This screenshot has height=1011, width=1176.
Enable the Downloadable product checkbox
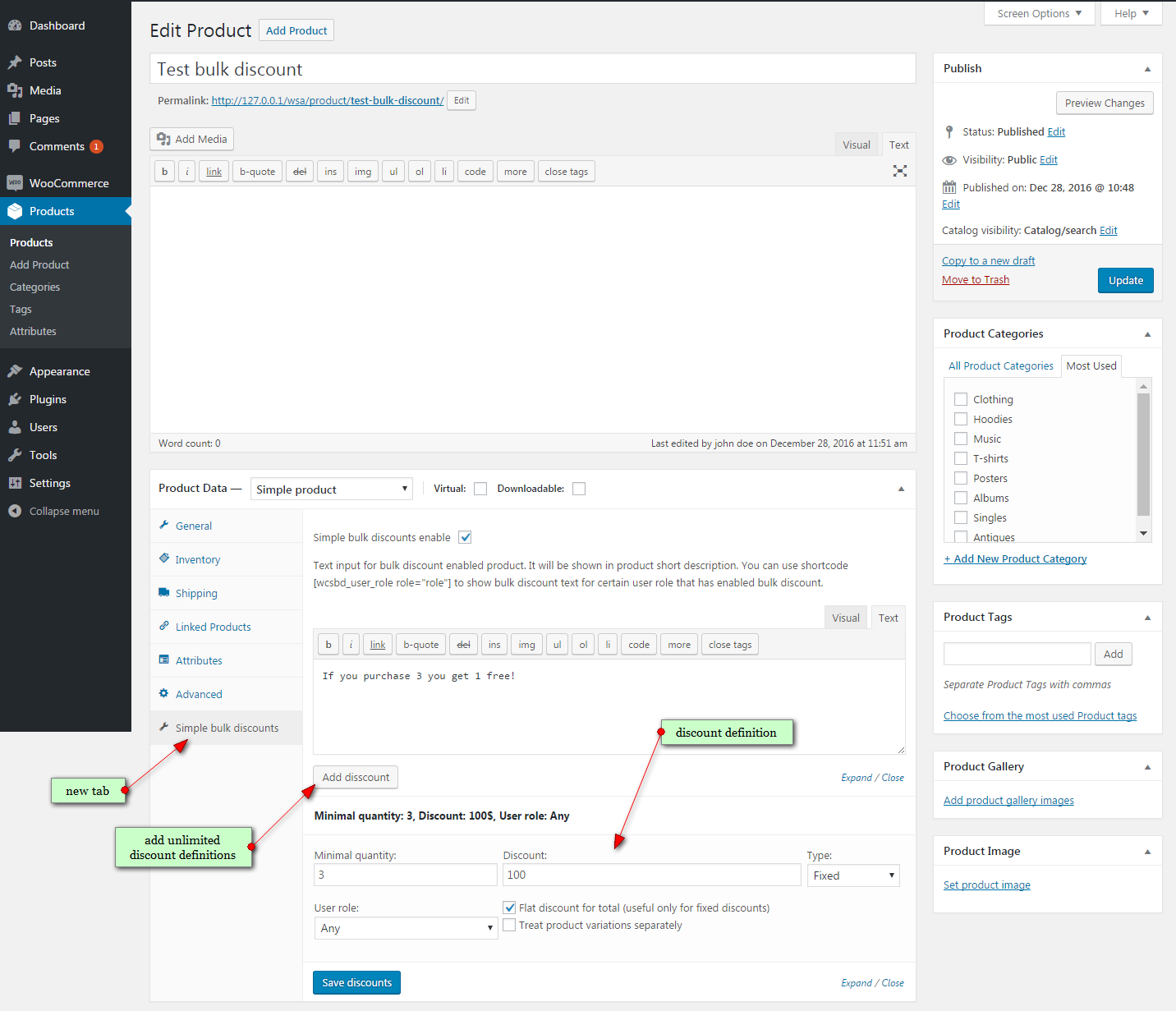pyautogui.click(x=579, y=489)
